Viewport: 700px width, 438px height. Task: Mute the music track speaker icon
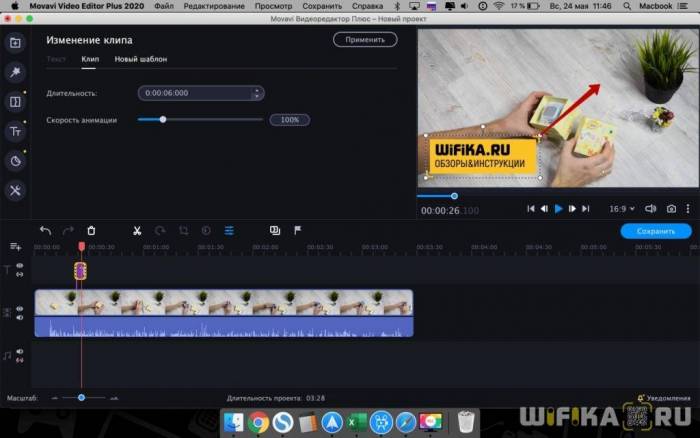click(19, 352)
